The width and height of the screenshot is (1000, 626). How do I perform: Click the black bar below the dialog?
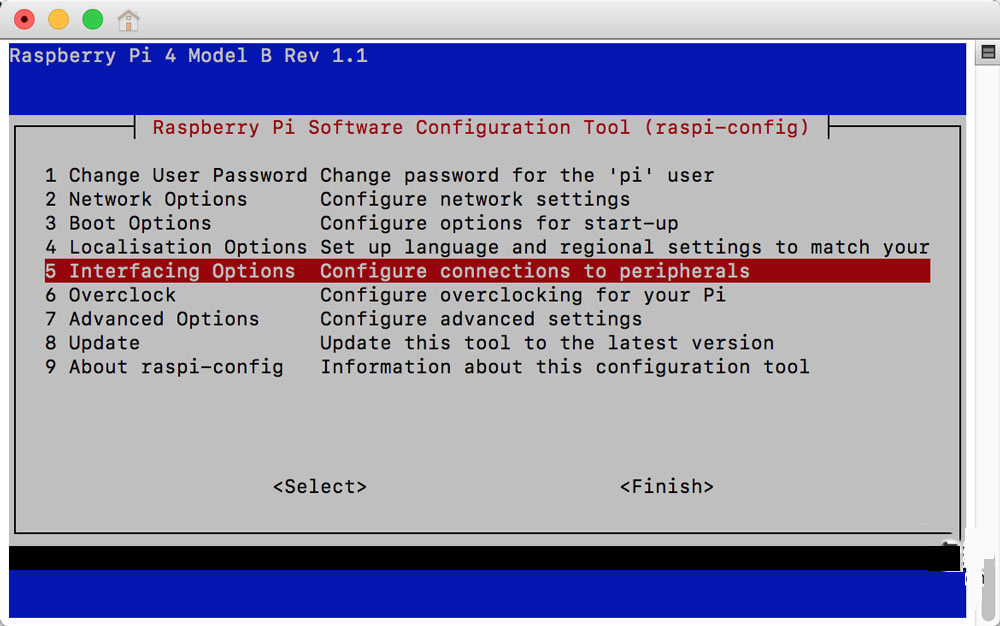tap(485, 558)
